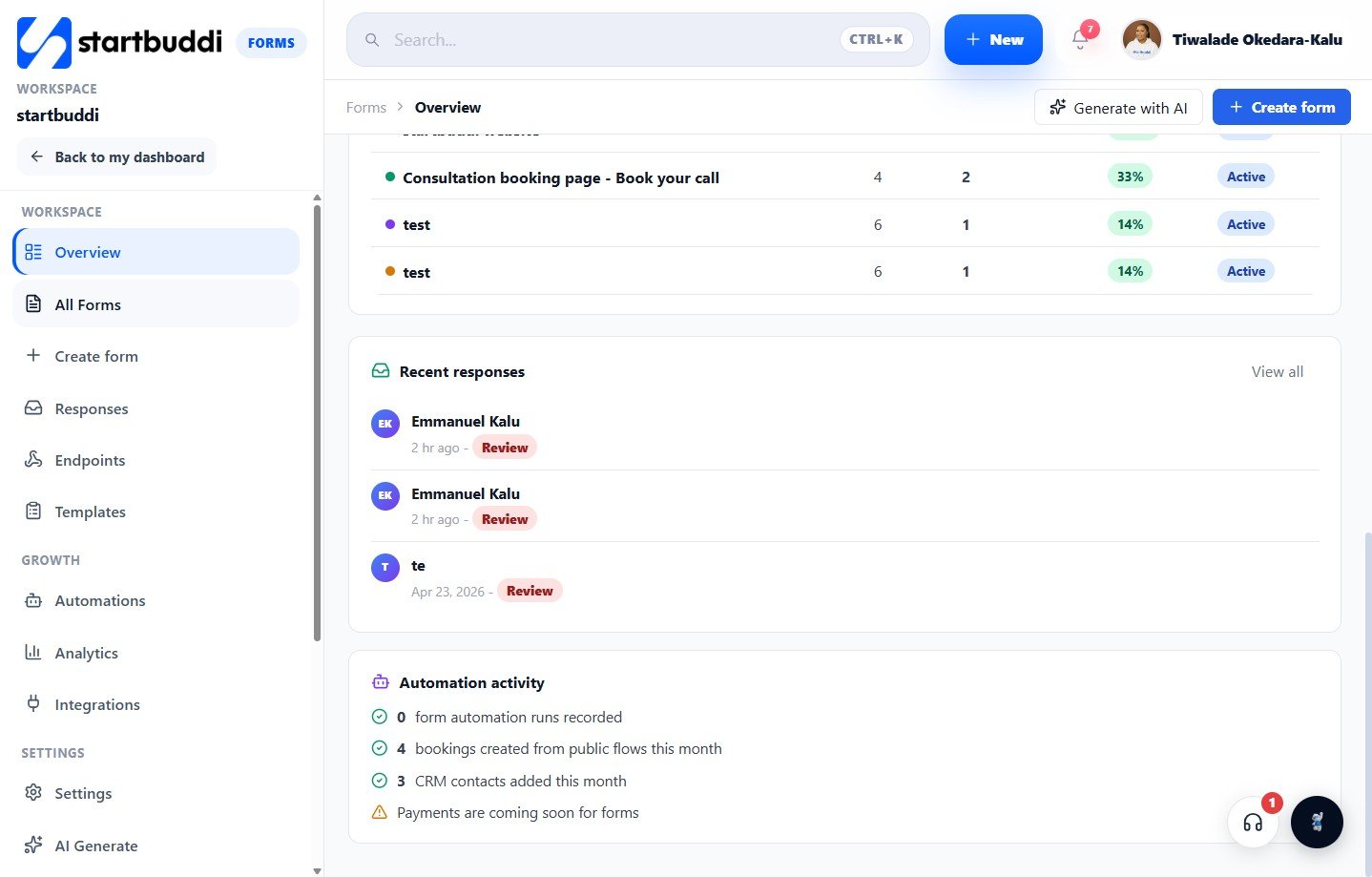Open Tiwalade Okedara-Kalu account name

point(1257,39)
